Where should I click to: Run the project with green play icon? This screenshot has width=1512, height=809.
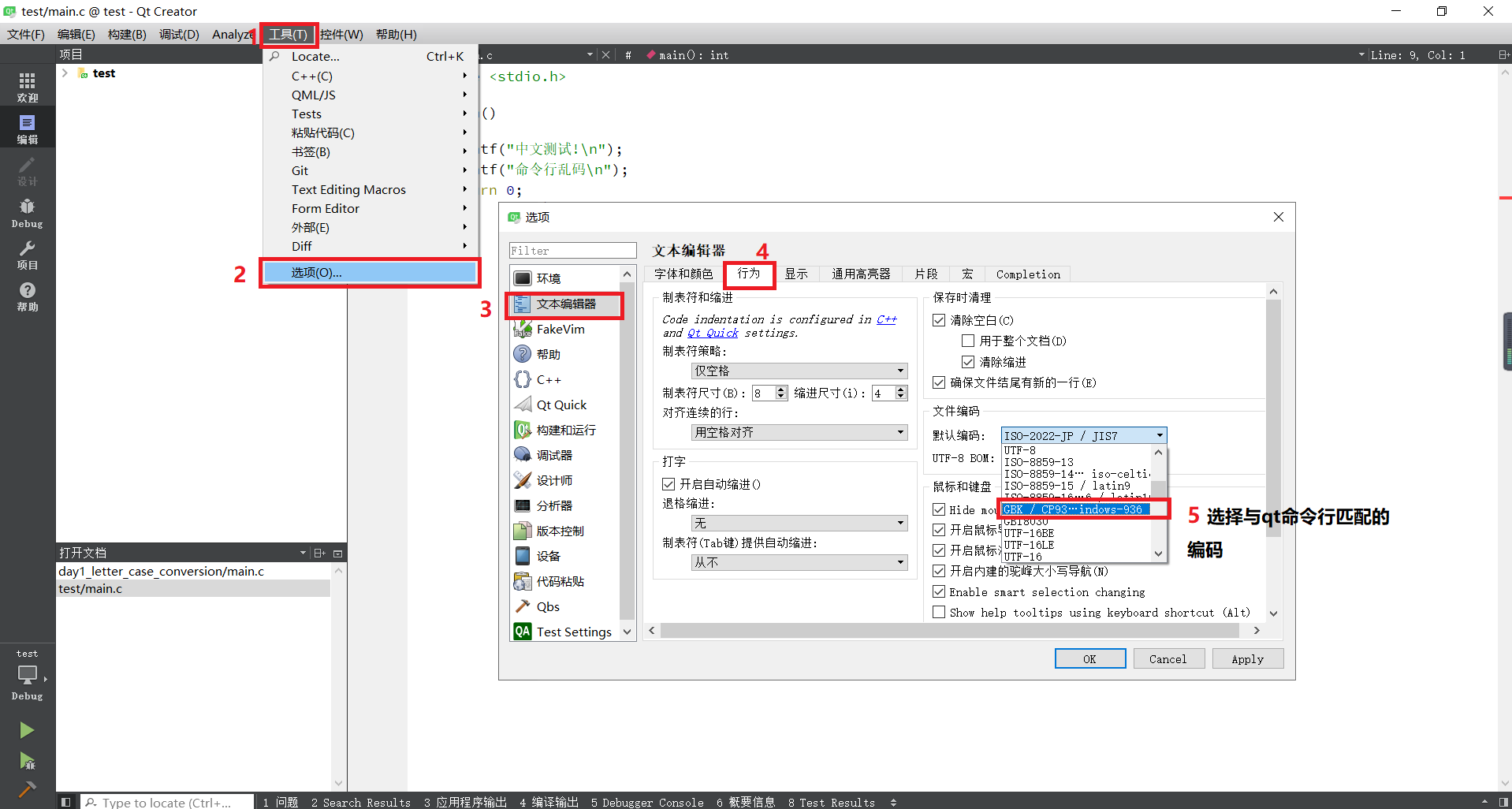[27, 729]
